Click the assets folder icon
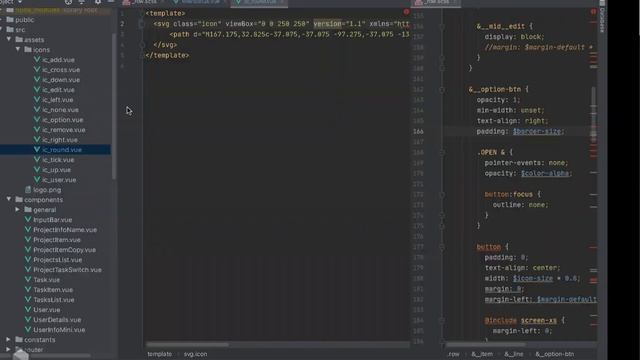The image size is (640, 360). 19,40
